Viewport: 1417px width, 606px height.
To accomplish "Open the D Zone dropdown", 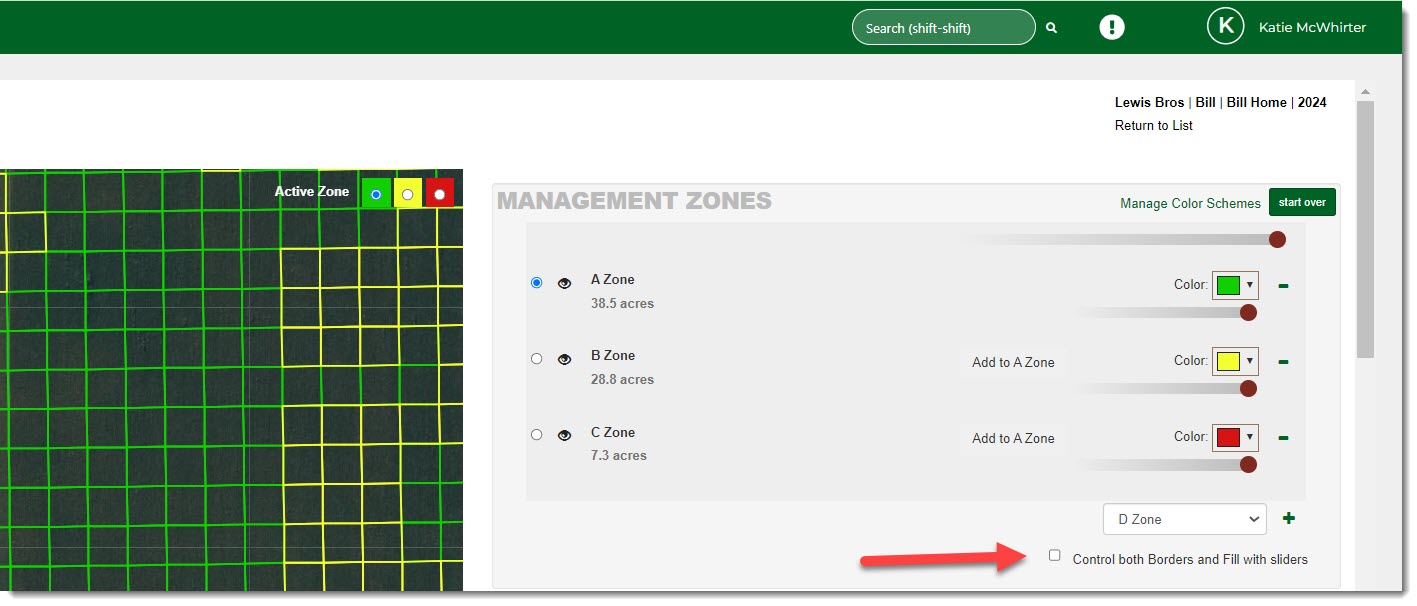I will click(x=1184, y=519).
